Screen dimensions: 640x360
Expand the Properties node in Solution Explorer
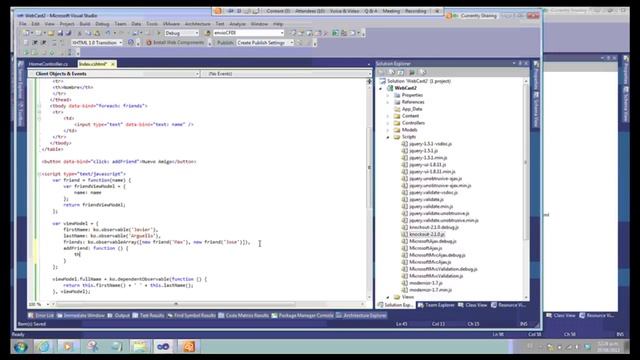click(x=388, y=95)
